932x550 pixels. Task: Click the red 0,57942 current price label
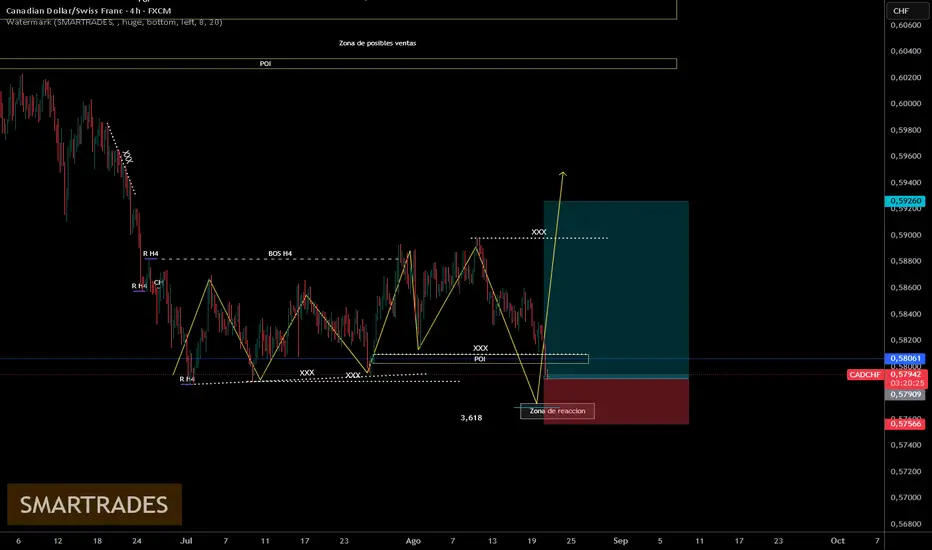coord(905,375)
